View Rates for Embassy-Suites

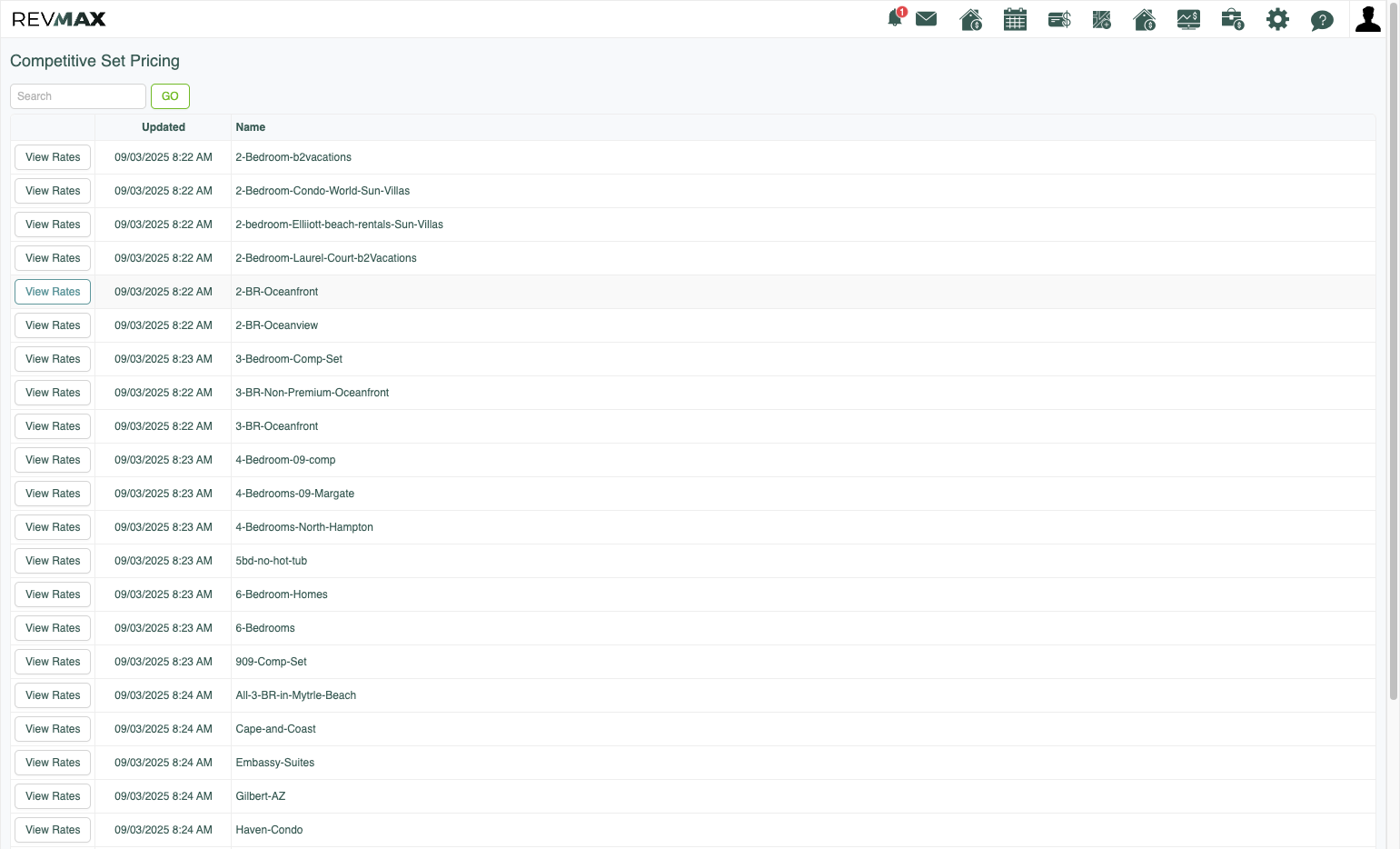(x=53, y=763)
